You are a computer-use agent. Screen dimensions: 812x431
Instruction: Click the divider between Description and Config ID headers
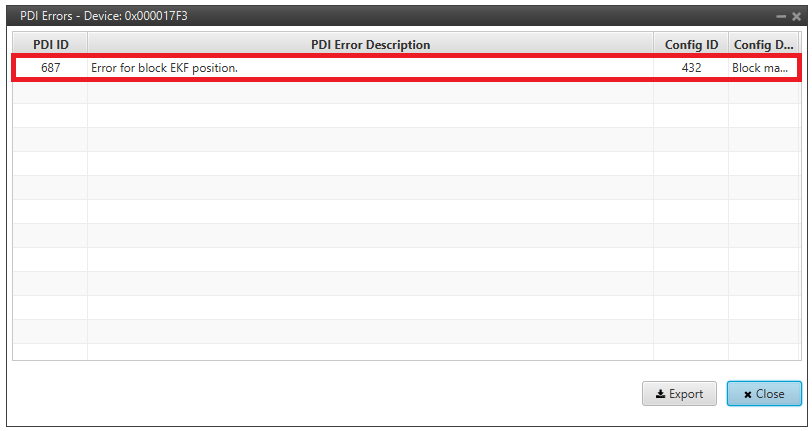point(654,45)
